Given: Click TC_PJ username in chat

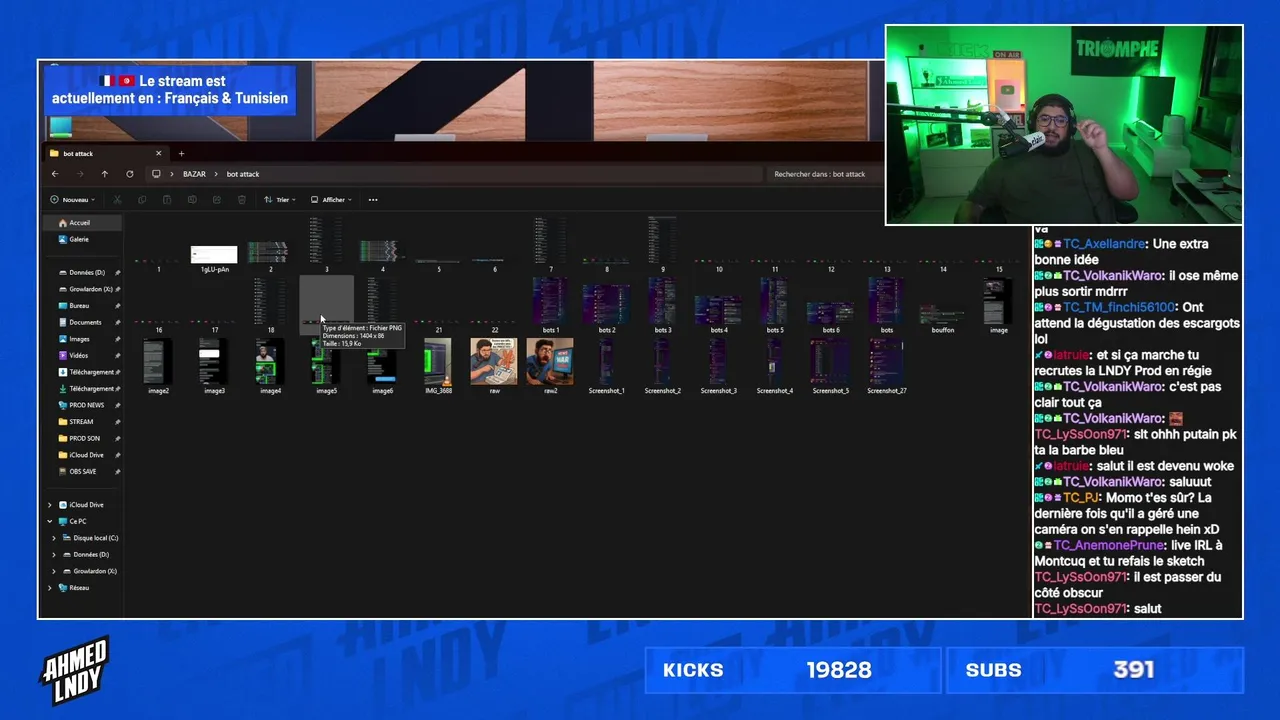Looking at the screenshot, I should pyautogui.click(x=1080, y=497).
